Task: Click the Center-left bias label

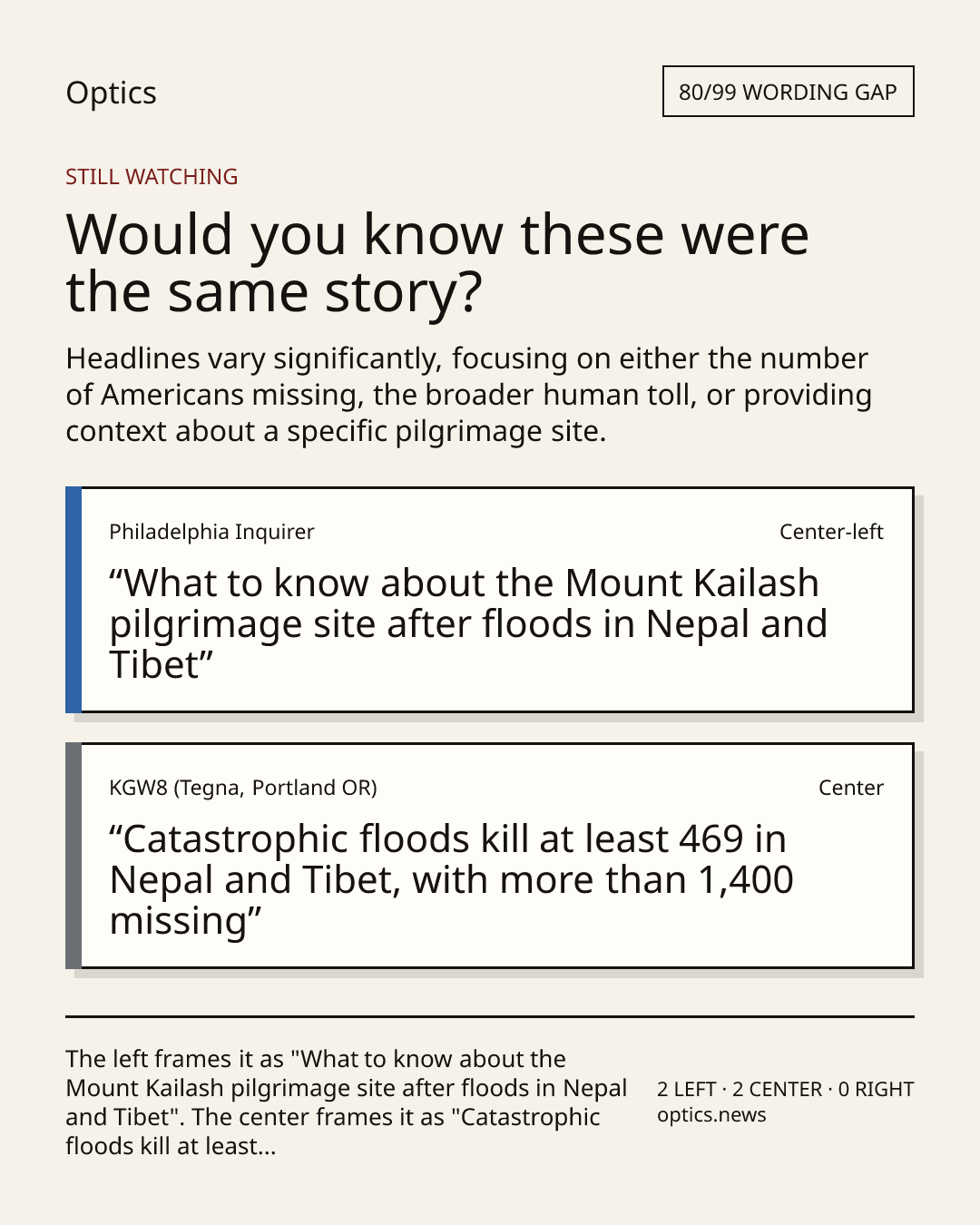Action: [831, 532]
